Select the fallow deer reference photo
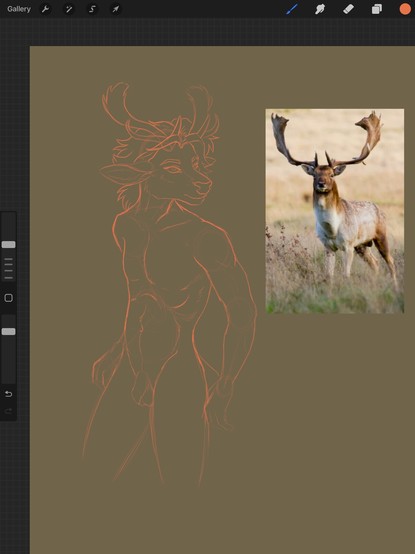 click(334, 211)
